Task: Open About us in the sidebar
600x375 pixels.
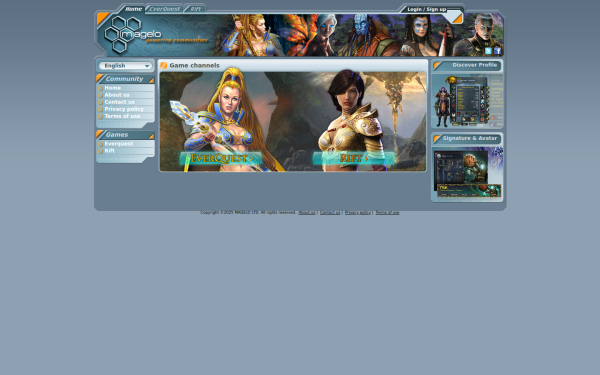Action: click(117, 95)
